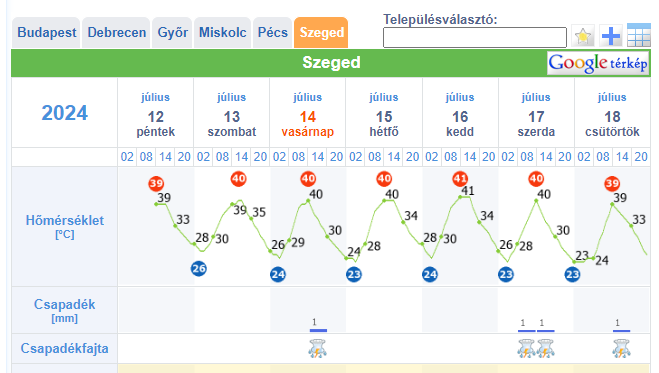Click the blue plus add-city icon
This screenshot has width=659, height=373.
(611, 36)
